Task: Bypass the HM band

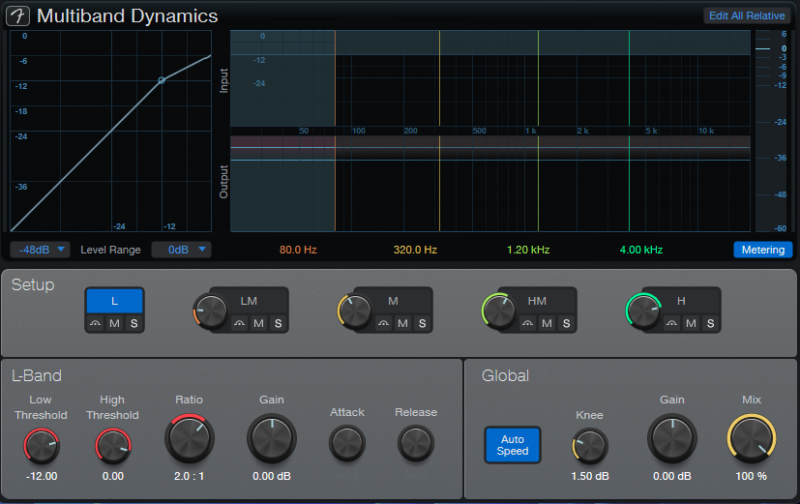Action: (528, 323)
